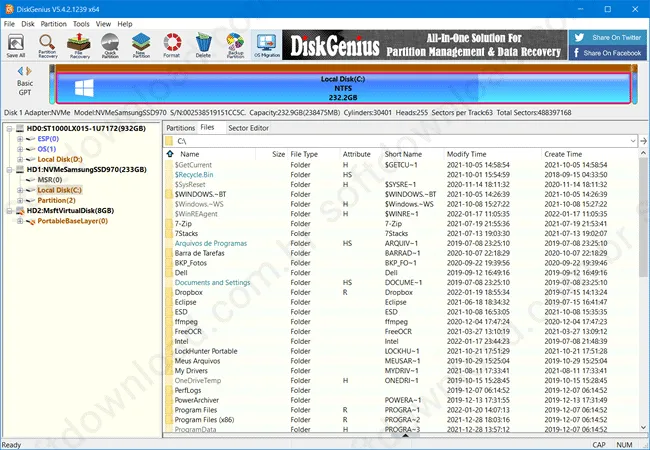The image size is (650, 450).
Task: Open the Partition Recovery tool
Action: pos(47,45)
